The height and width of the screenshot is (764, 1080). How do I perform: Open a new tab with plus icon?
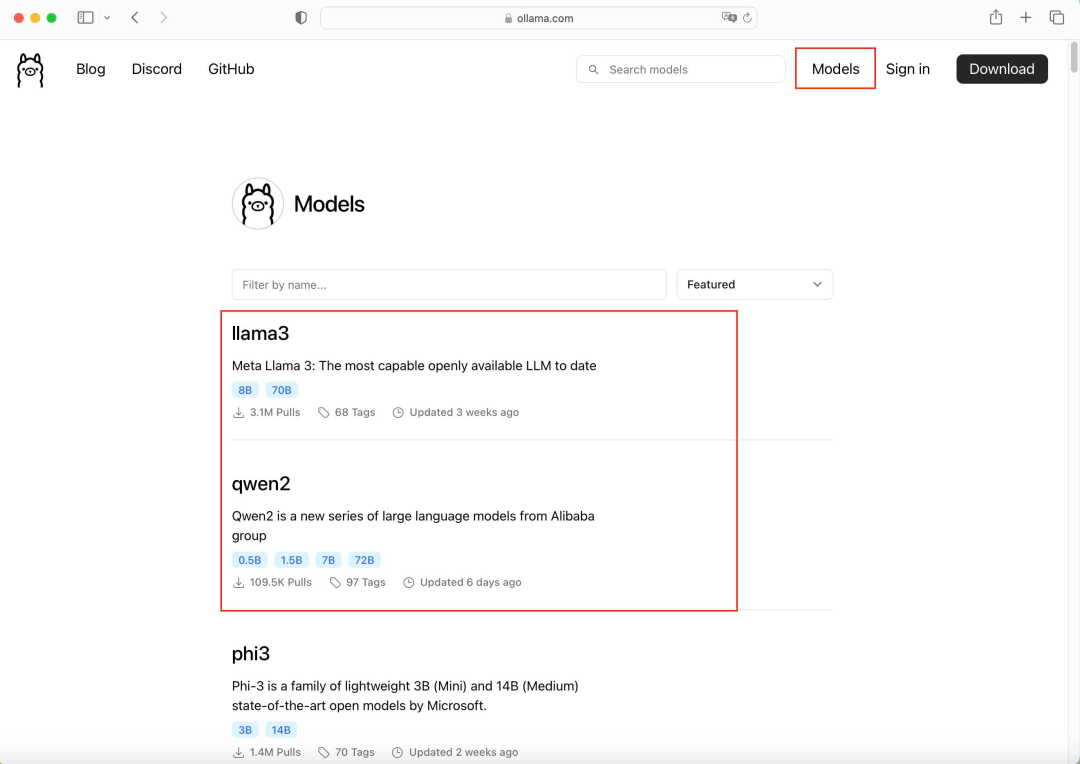1026,18
